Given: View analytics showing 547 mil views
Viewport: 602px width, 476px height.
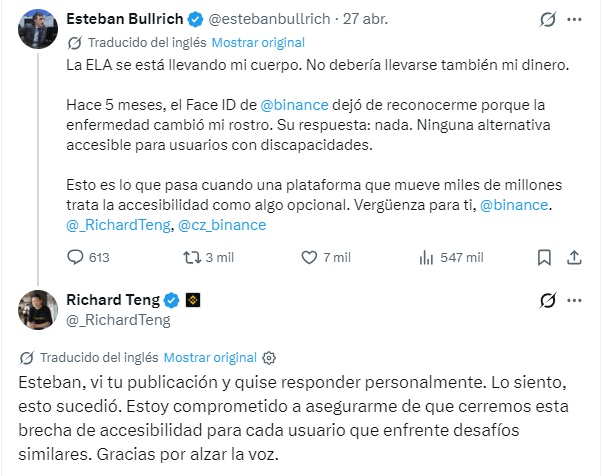Looking at the screenshot, I should pyautogui.click(x=424, y=257).
